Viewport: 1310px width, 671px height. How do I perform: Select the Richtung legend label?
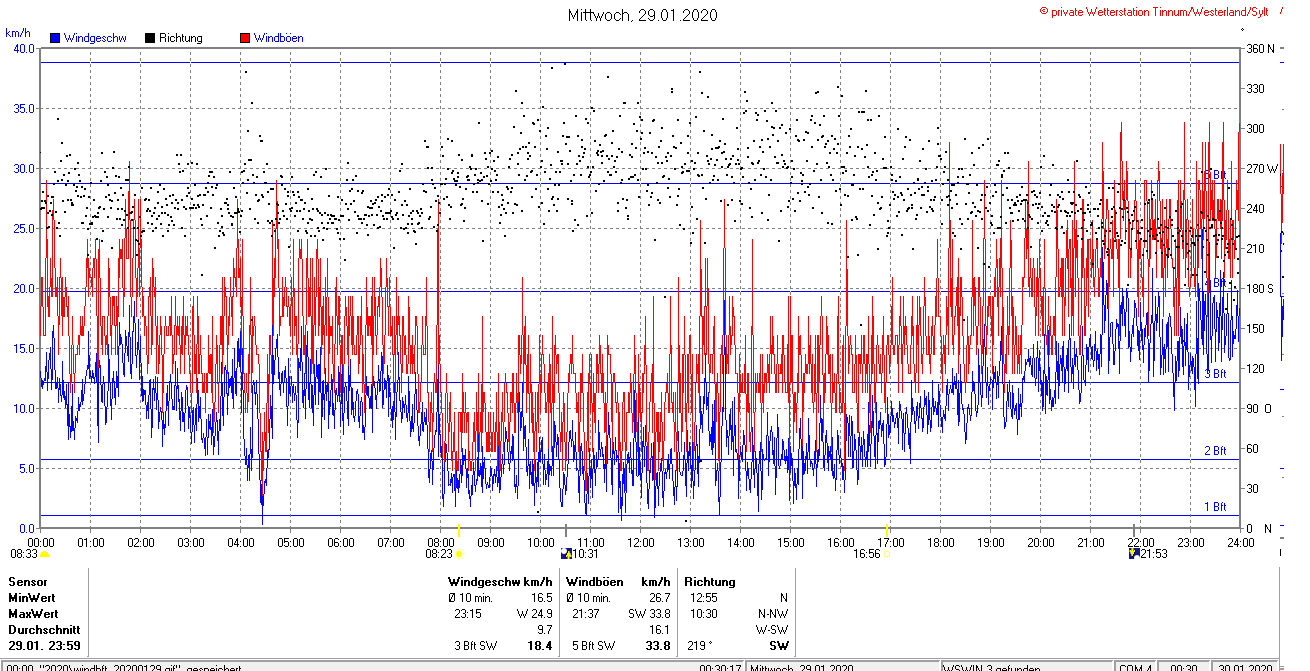181,38
